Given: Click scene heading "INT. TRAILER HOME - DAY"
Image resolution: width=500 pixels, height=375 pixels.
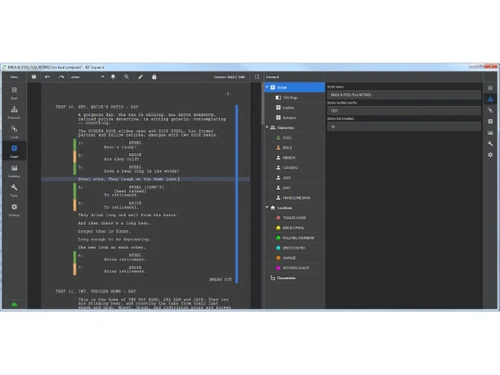Looking at the screenshot, I should point(107,291).
